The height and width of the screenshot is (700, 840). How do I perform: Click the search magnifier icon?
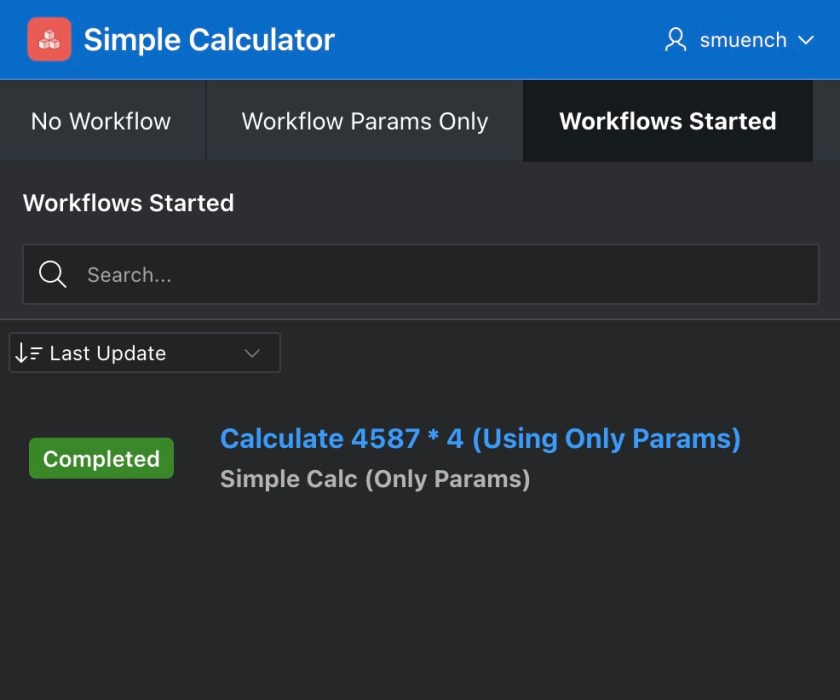click(x=52, y=274)
